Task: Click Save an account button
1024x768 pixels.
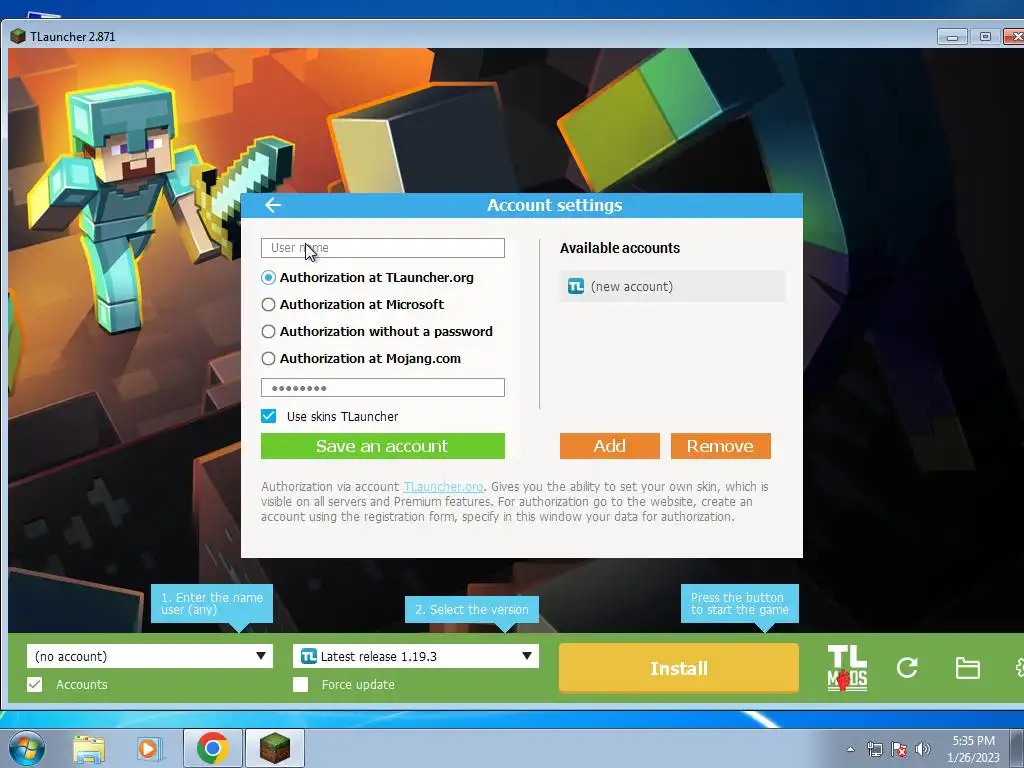Action: [x=383, y=446]
